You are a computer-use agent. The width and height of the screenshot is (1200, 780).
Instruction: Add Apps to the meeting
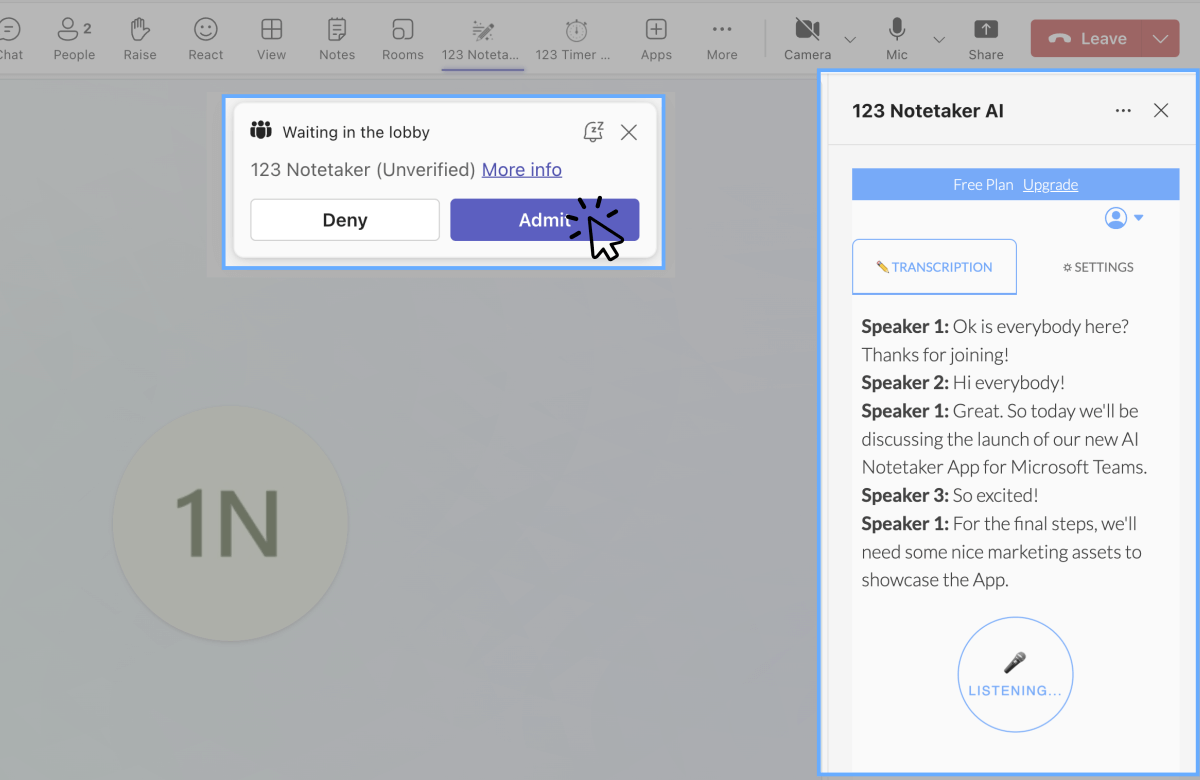656,39
